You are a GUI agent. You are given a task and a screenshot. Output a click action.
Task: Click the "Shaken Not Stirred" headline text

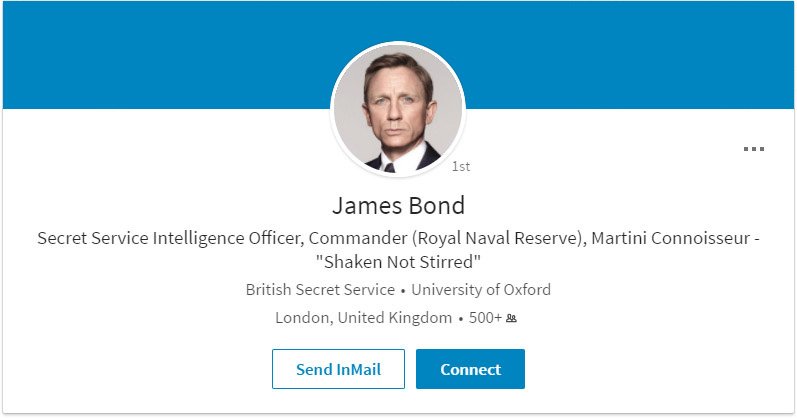click(x=398, y=262)
